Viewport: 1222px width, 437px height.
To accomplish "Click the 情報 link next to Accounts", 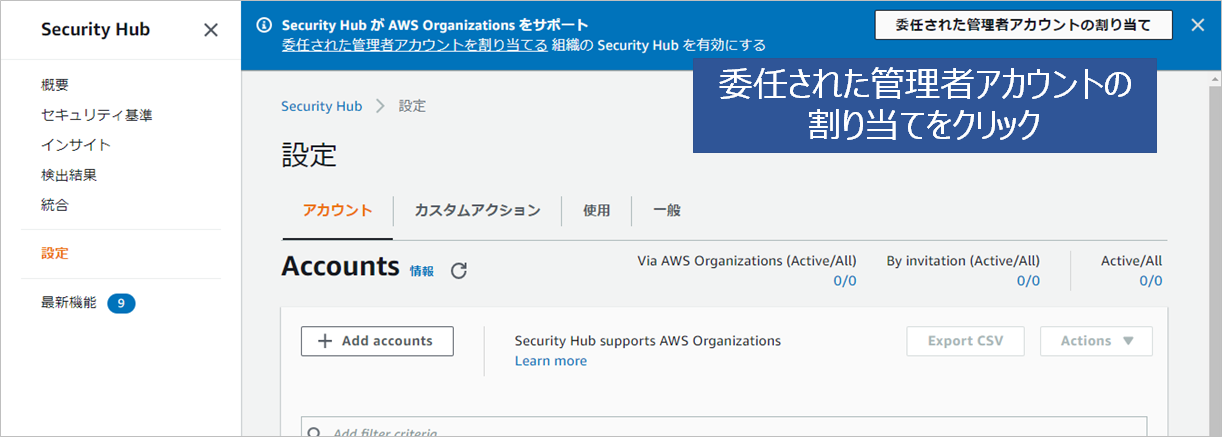I will pos(422,271).
